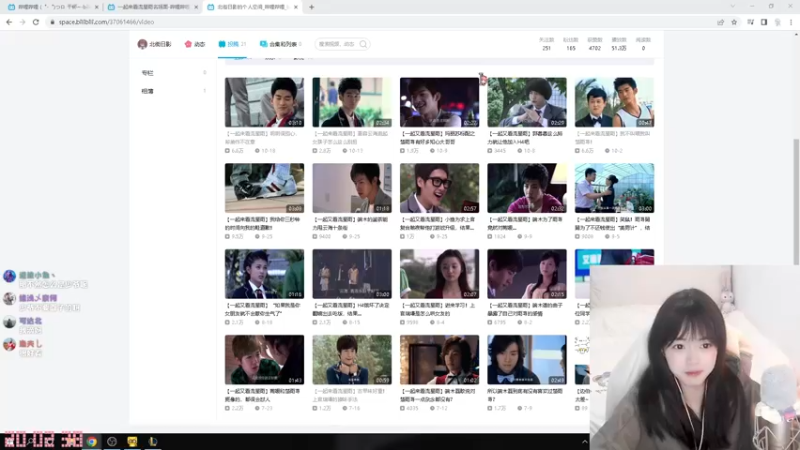Open thumbnail of bowl-cut person in suit
Screen dimensions: 800x450
coord(527,102)
